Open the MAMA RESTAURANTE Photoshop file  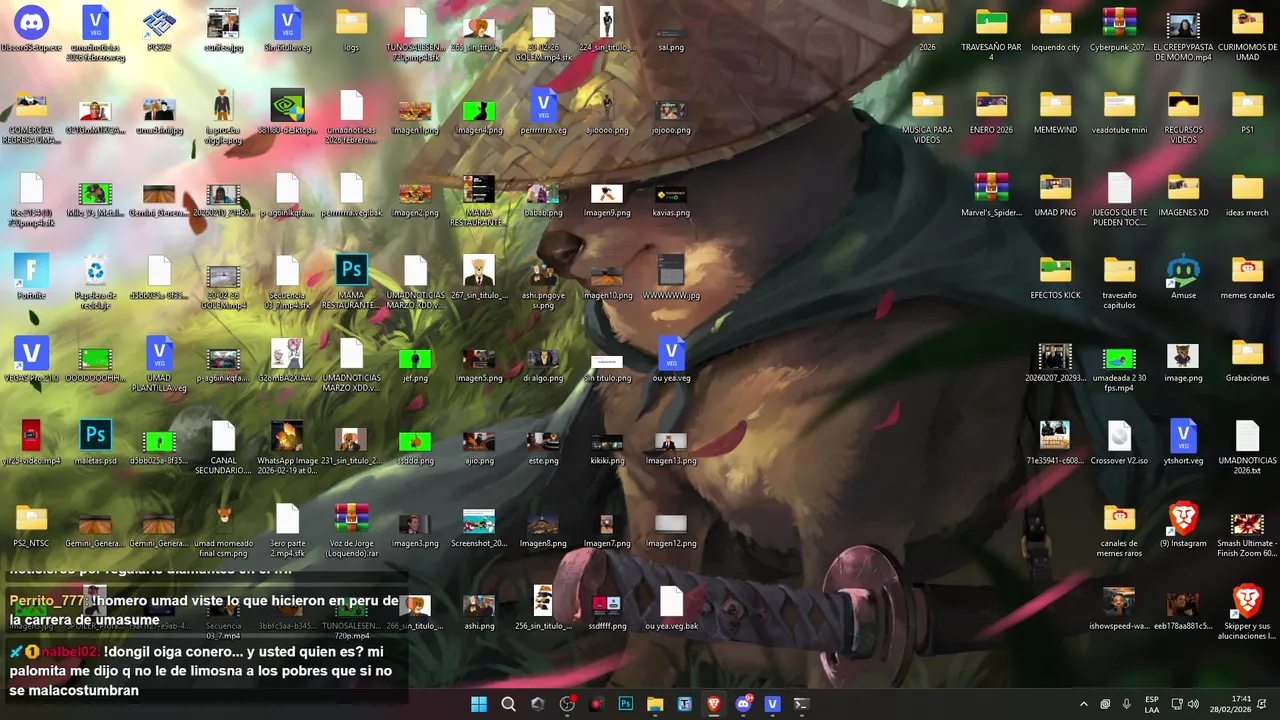[351, 282]
